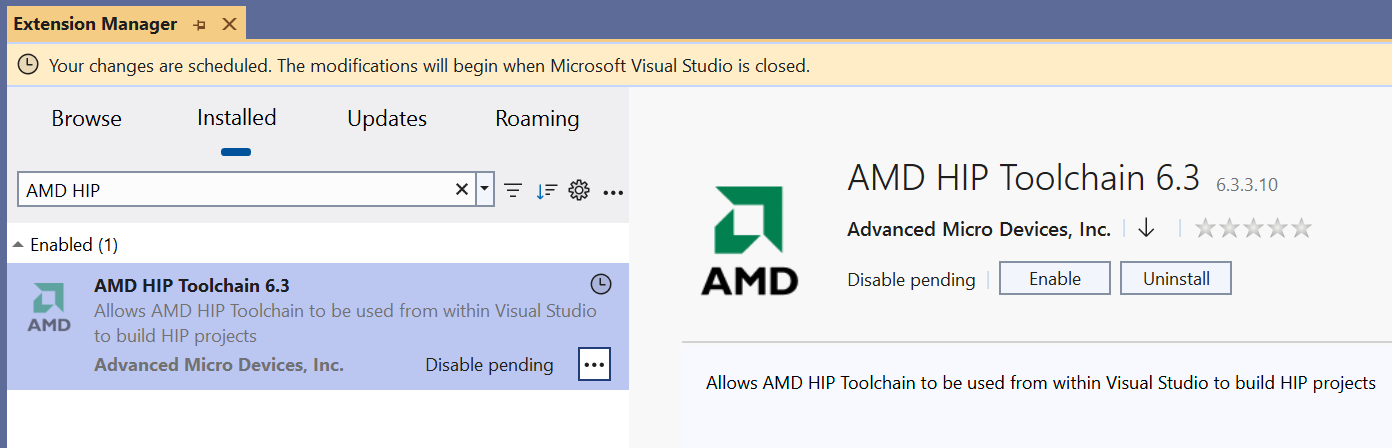Clear the AMD HIP search text
The width and height of the screenshot is (1392, 448).
tap(462, 189)
